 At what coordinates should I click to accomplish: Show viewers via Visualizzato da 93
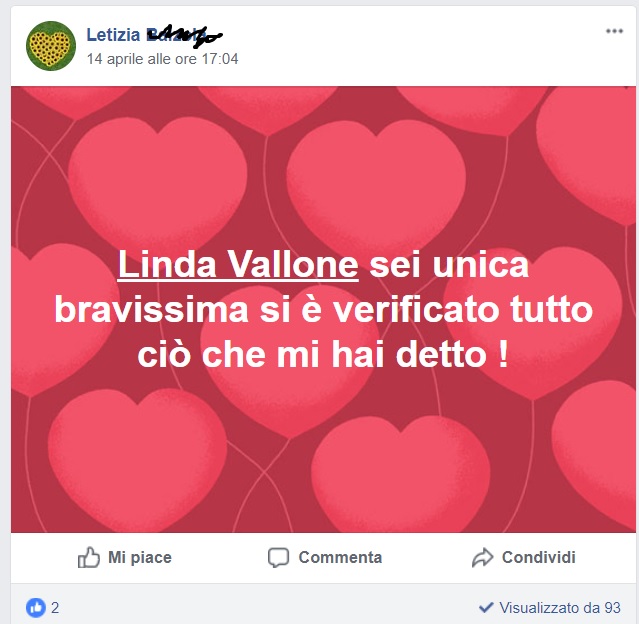pos(560,608)
